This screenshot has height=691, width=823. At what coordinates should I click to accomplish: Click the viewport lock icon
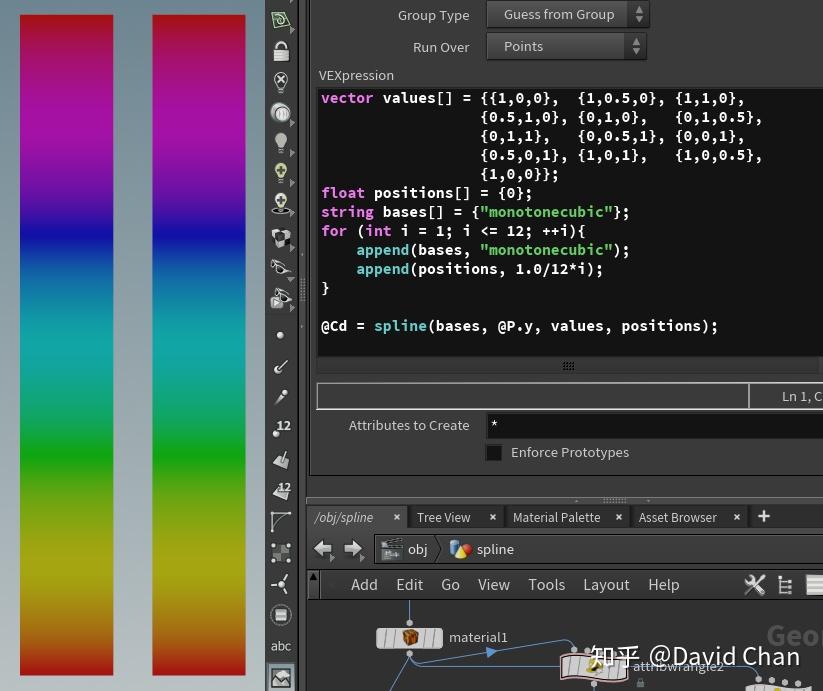281,52
